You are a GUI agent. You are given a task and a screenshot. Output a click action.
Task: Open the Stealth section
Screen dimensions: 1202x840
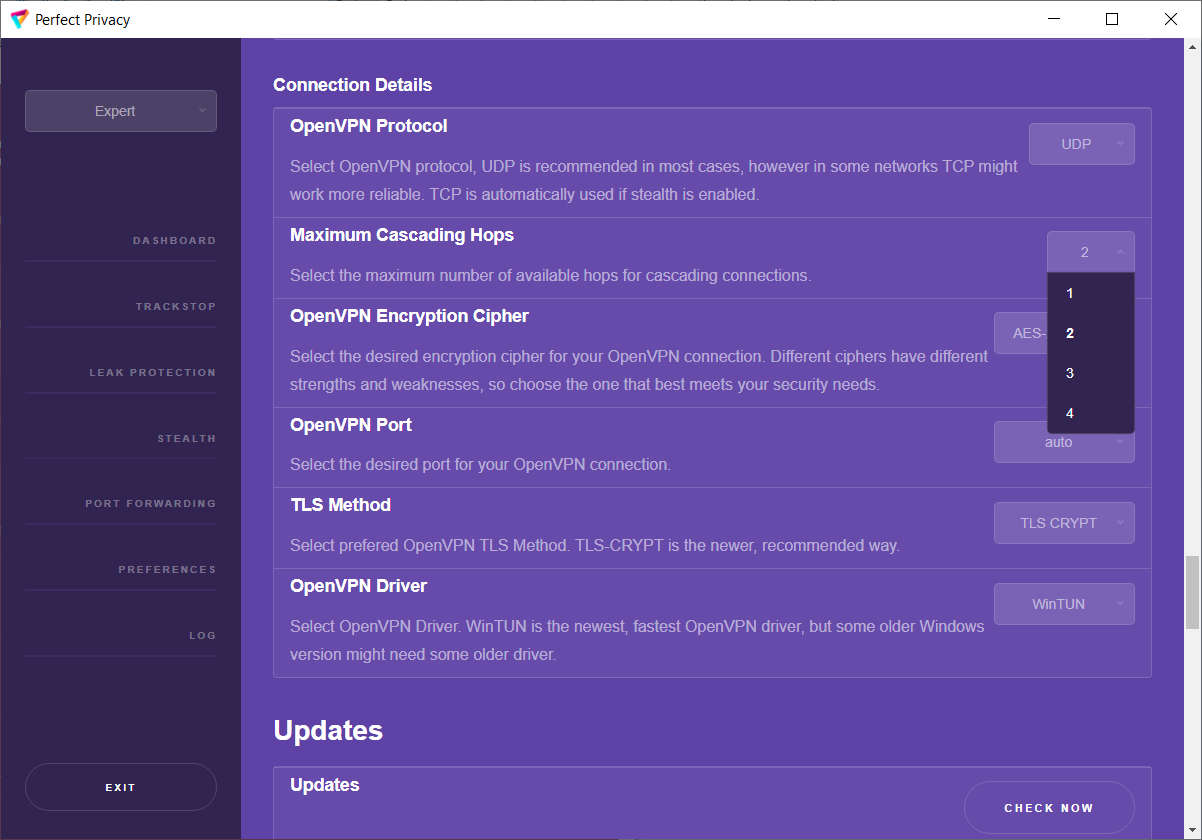[186, 439]
